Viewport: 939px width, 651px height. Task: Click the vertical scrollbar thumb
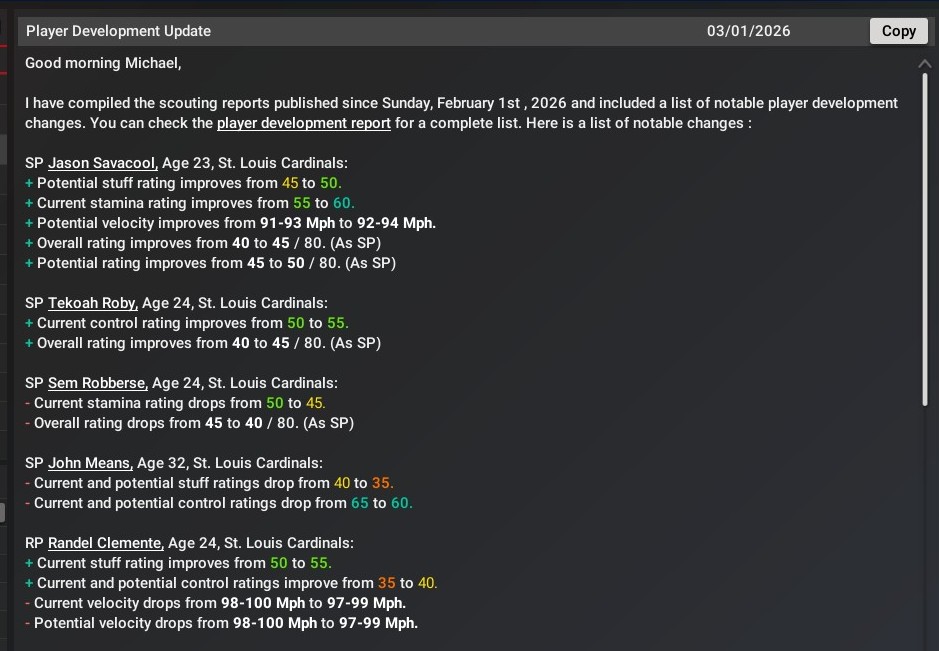point(925,240)
